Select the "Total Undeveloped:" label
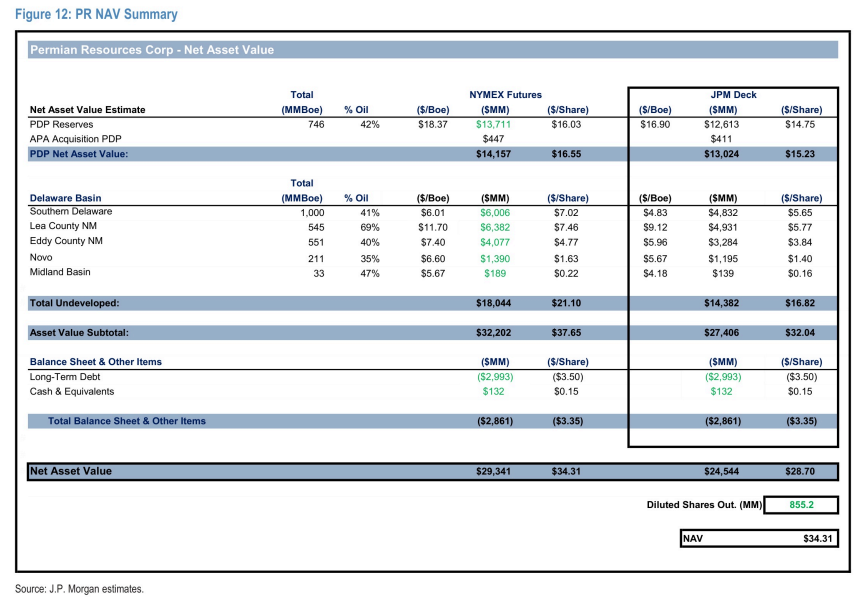The image size is (866, 603). [x=74, y=303]
